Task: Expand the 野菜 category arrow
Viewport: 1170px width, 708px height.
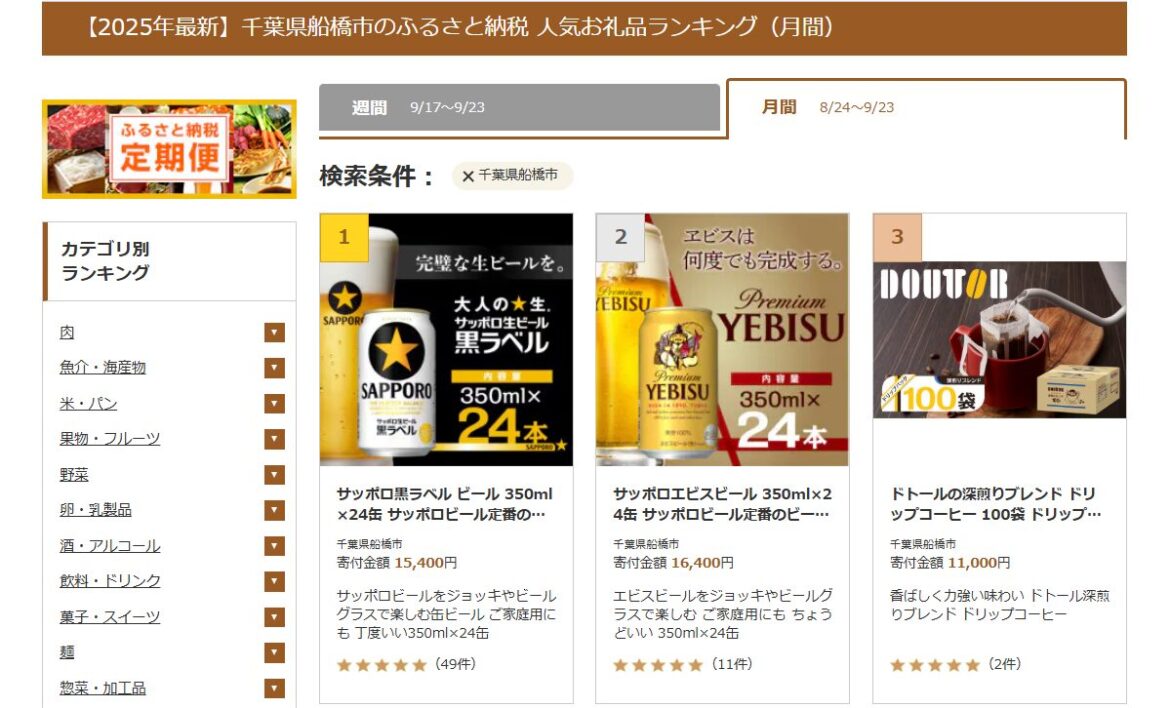Action: coord(275,474)
